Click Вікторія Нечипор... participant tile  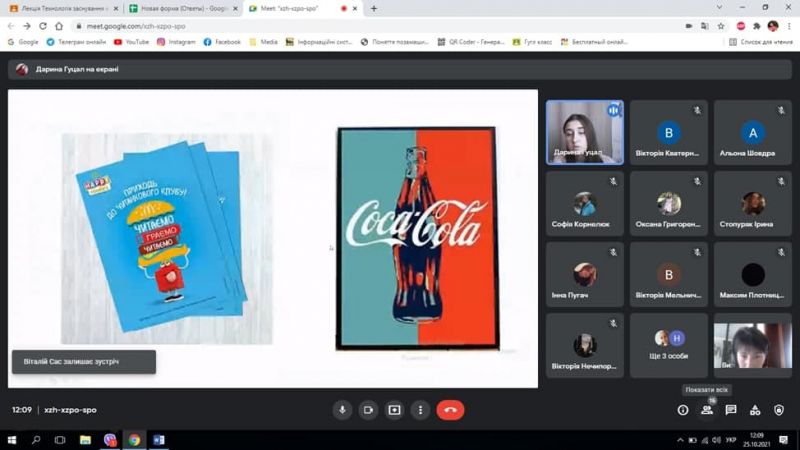585,345
